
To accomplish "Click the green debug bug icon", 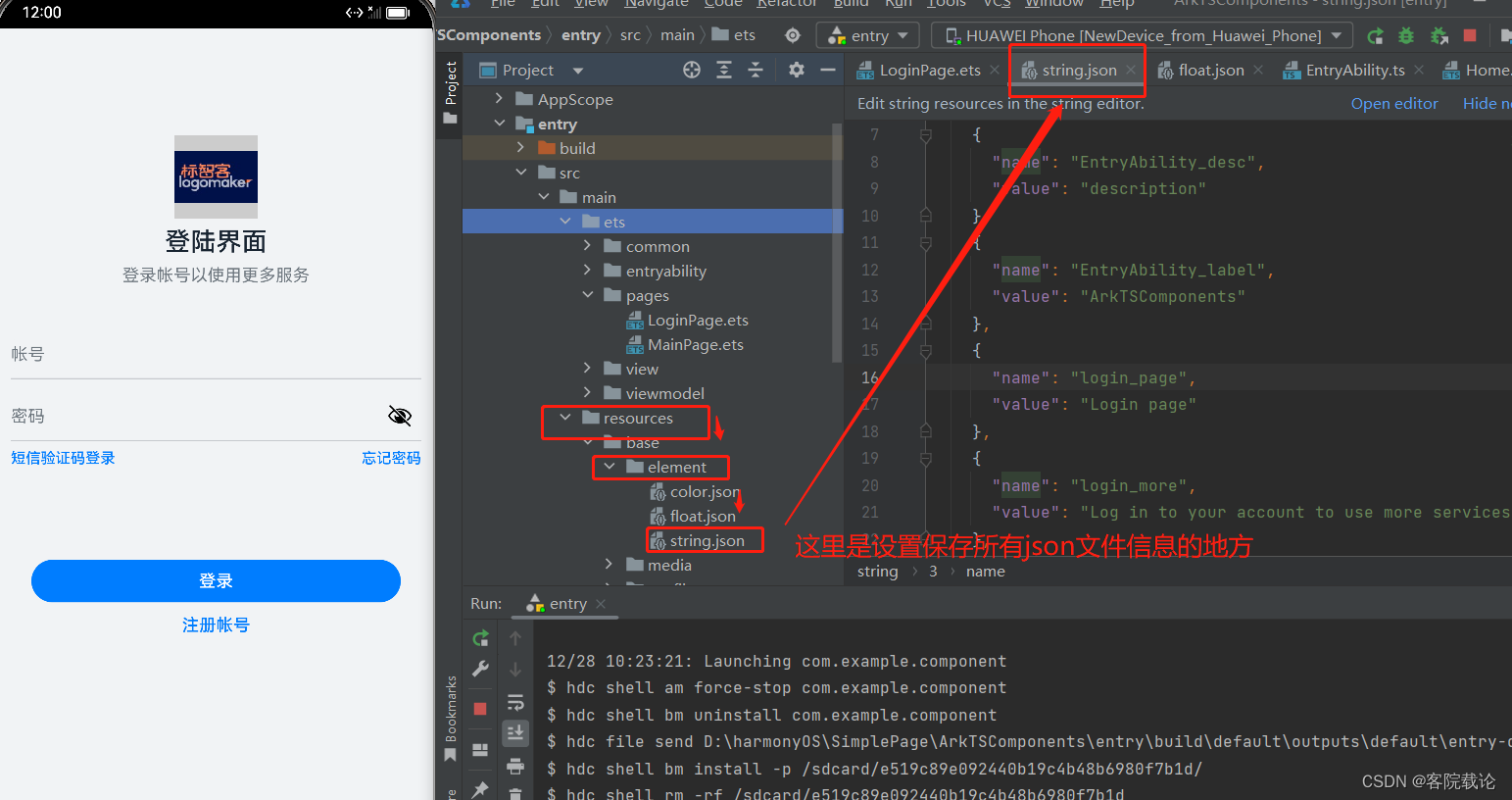I will [x=1406, y=36].
